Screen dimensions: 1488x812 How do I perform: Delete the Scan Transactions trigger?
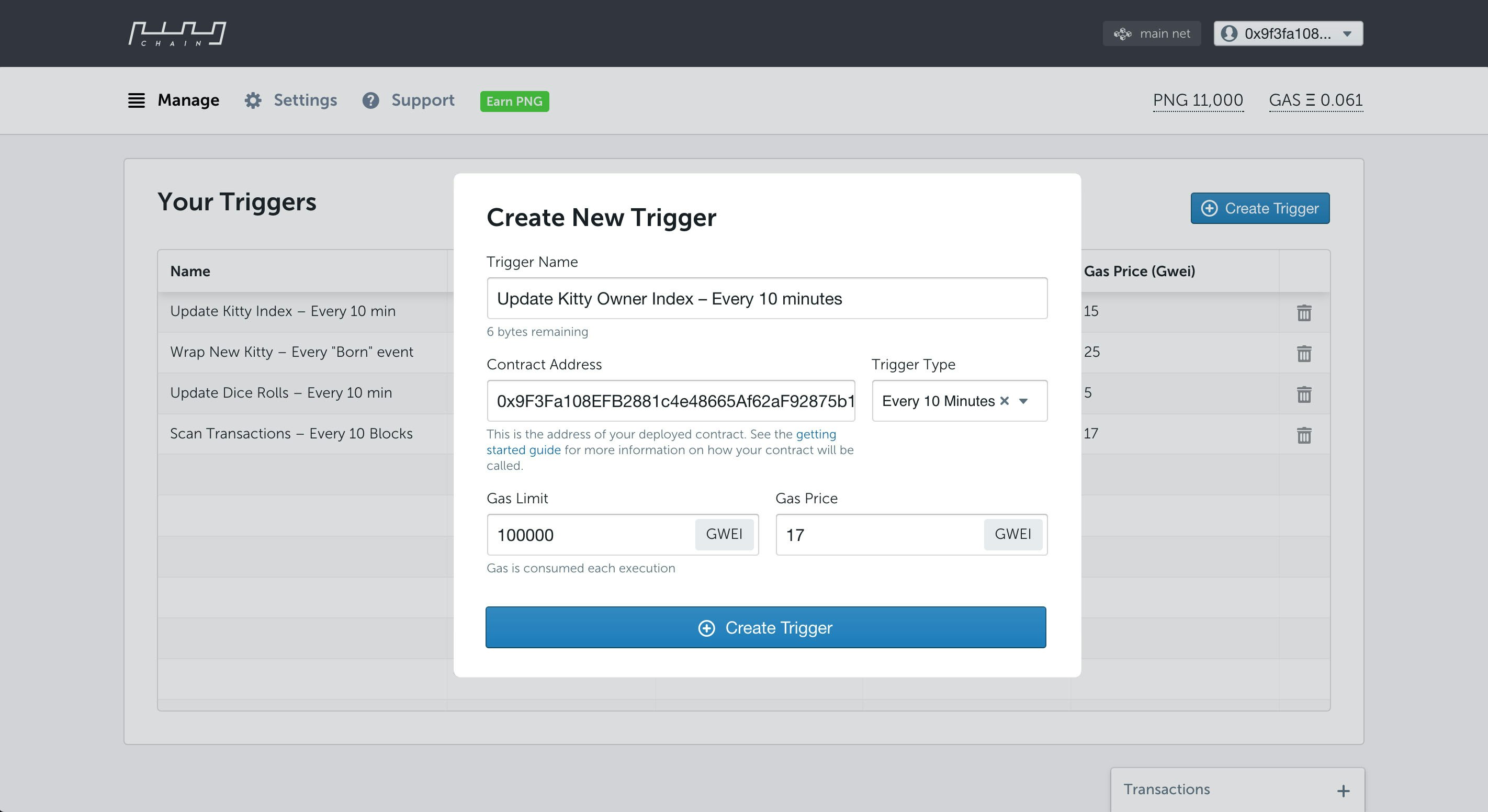1304,435
